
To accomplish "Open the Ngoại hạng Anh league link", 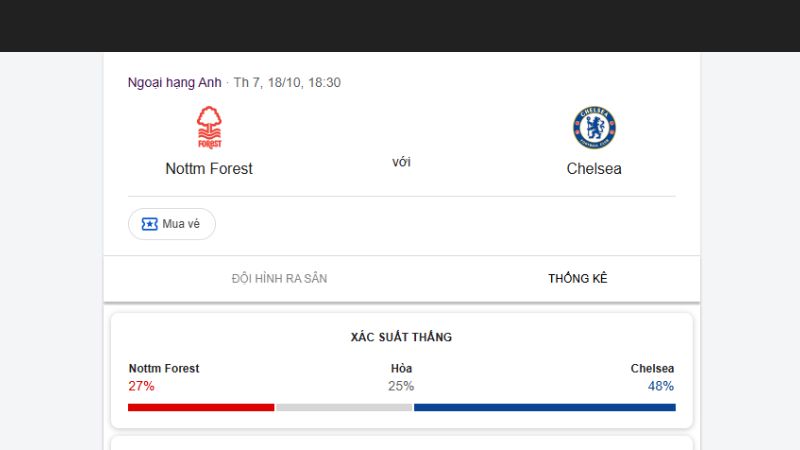I will tap(174, 83).
